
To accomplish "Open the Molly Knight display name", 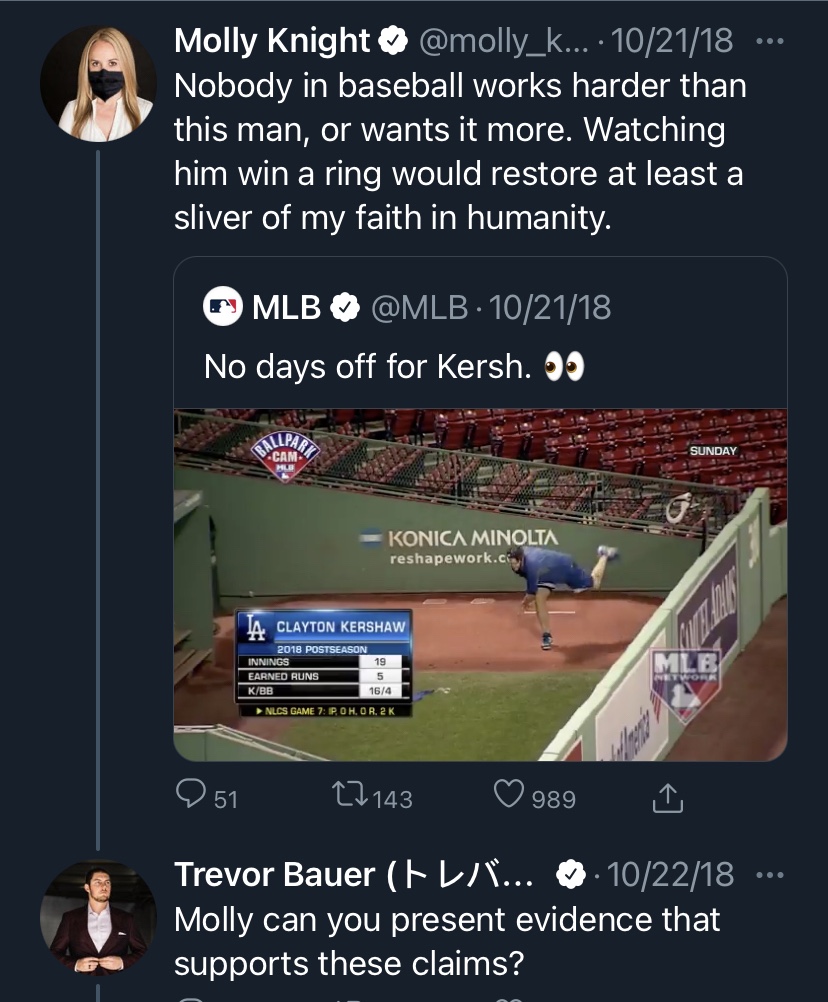I will click(x=271, y=42).
